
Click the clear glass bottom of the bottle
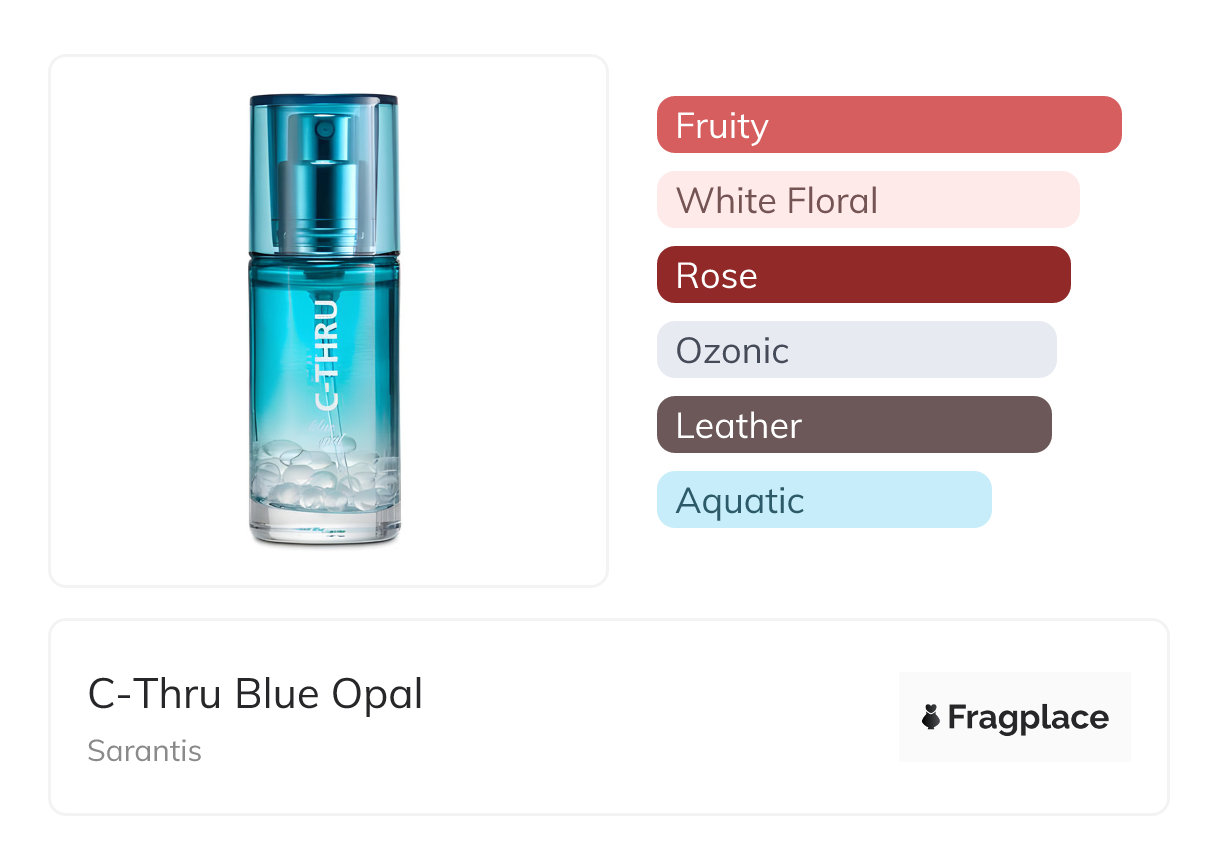[324, 527]
